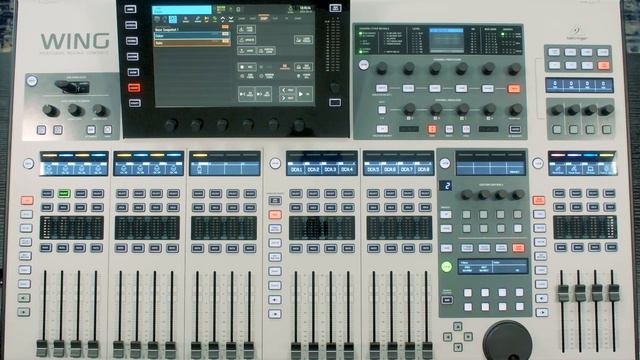Image resolution: width=640 pixels, height=360 pixels.
Task: Mute DCA 1 with its mute button
Action: (296, 248)
